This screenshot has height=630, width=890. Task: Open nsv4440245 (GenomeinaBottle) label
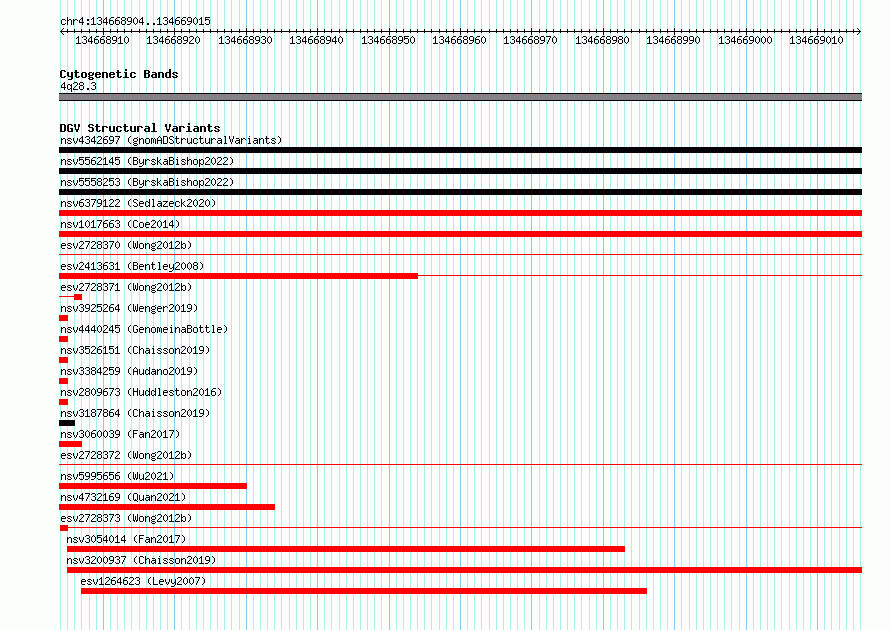pos(144,329)
